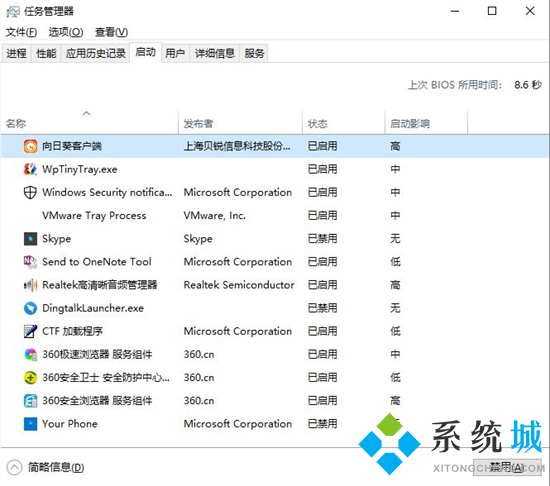
Task: Click the 低 impact of CTF 加载程序
Action: 395,331
